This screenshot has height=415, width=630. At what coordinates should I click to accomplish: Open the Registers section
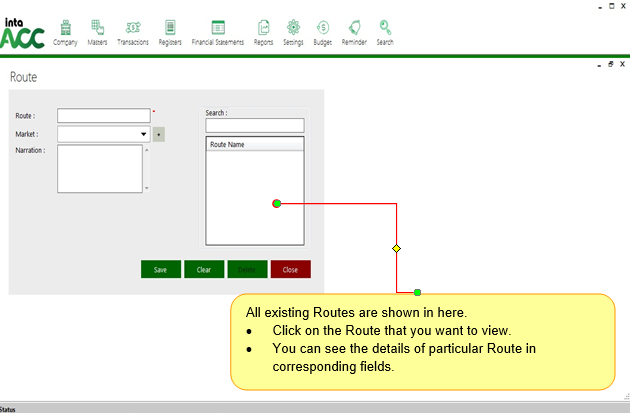click(170, 31)
